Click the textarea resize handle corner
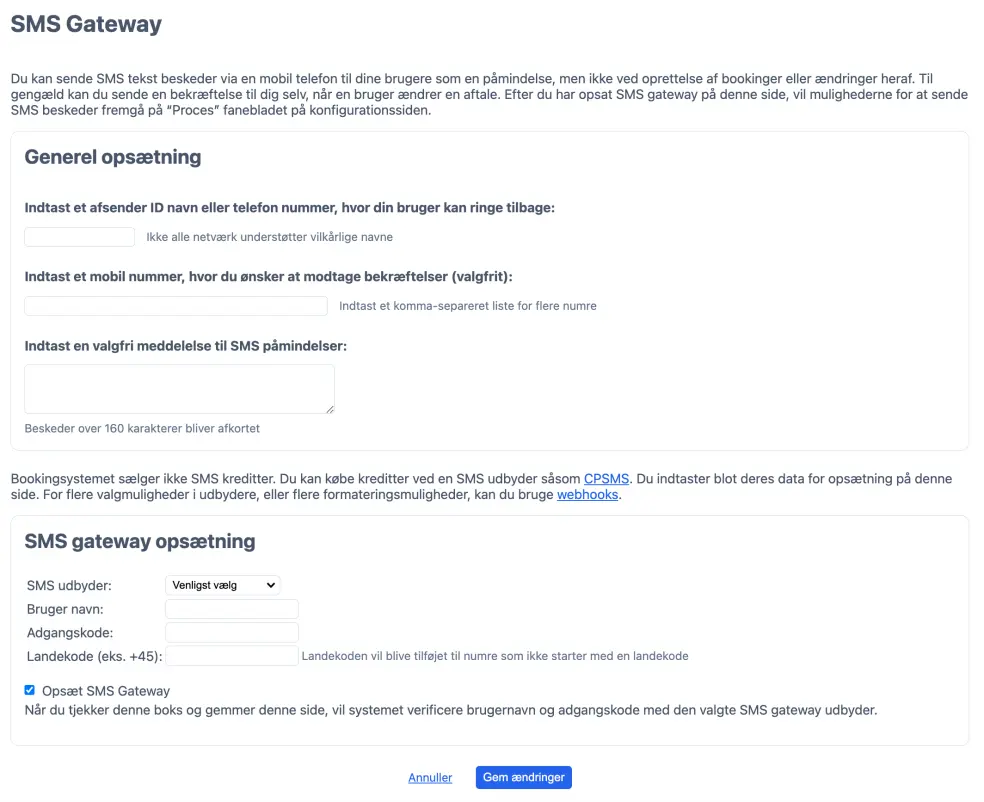 point(329,408)
